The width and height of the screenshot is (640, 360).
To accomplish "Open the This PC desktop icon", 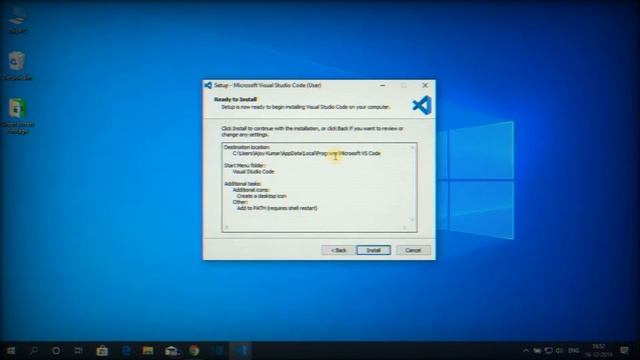I will pyautogui.click(x=17, y=20).
